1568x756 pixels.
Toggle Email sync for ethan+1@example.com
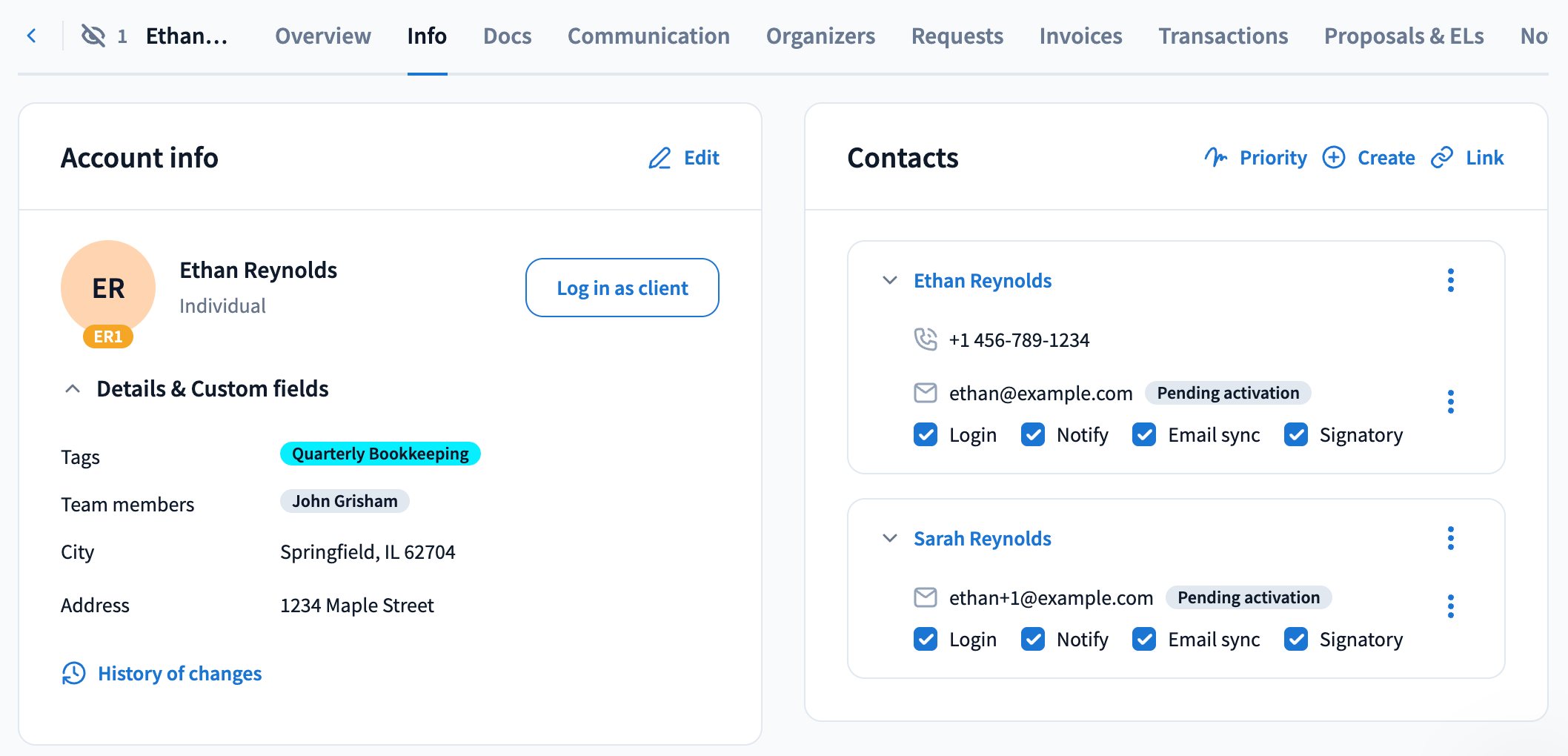[x=1144, y=639]
